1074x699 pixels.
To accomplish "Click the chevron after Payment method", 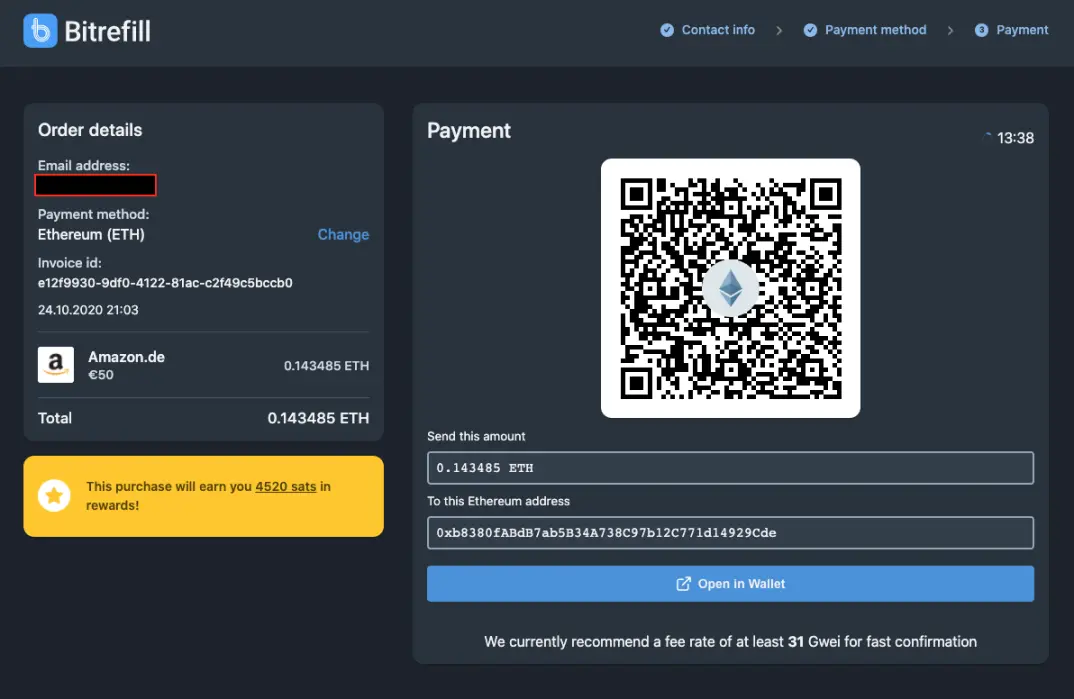I will (950, 30).
